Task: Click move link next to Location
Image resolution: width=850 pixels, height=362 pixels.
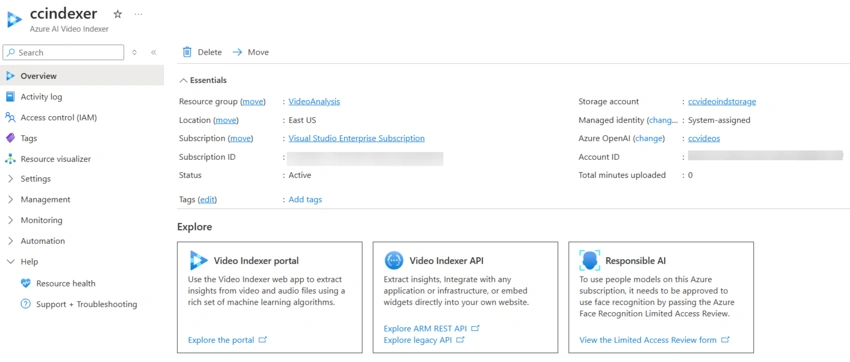Action: (x=226, y=120)
